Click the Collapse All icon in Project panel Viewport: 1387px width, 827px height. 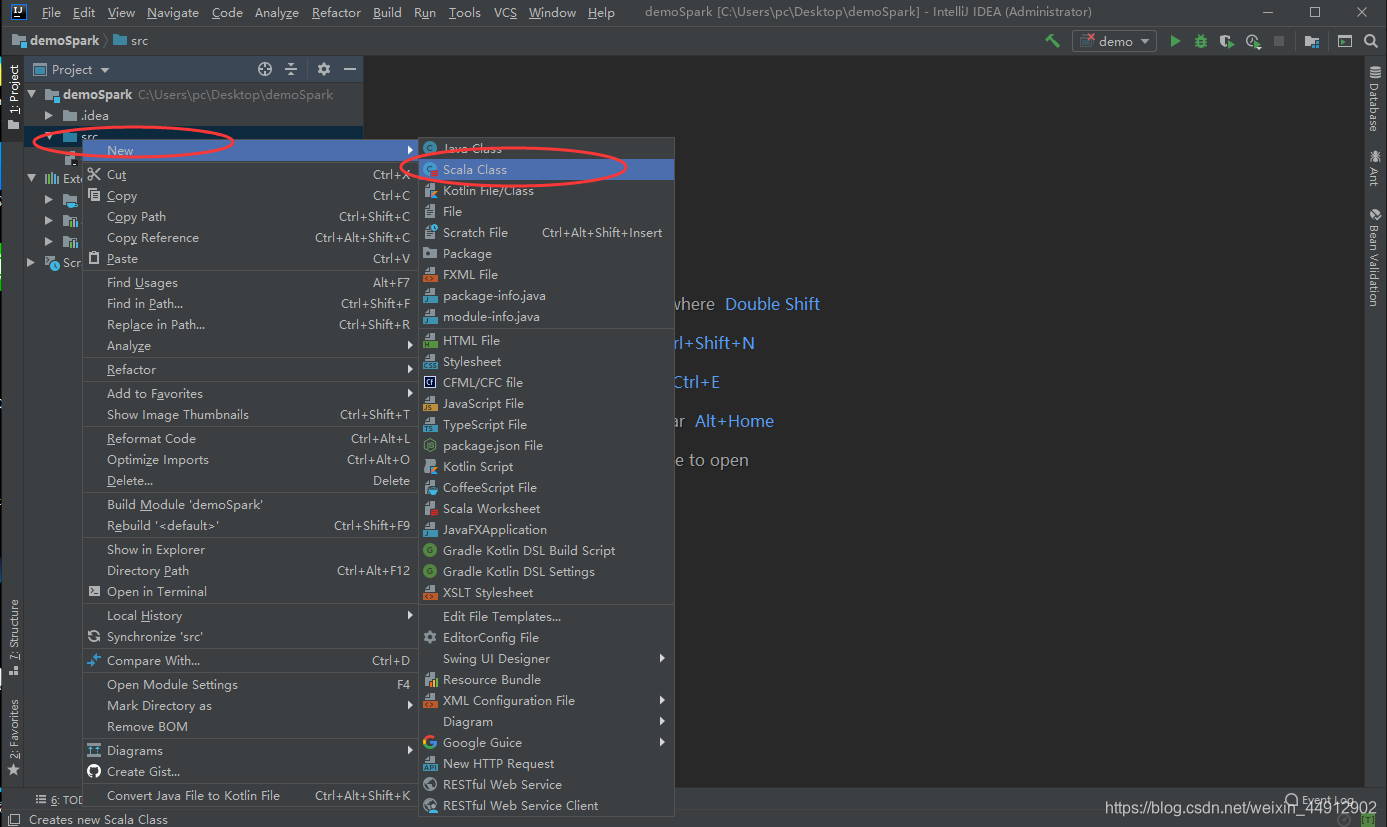coord(291,69)
